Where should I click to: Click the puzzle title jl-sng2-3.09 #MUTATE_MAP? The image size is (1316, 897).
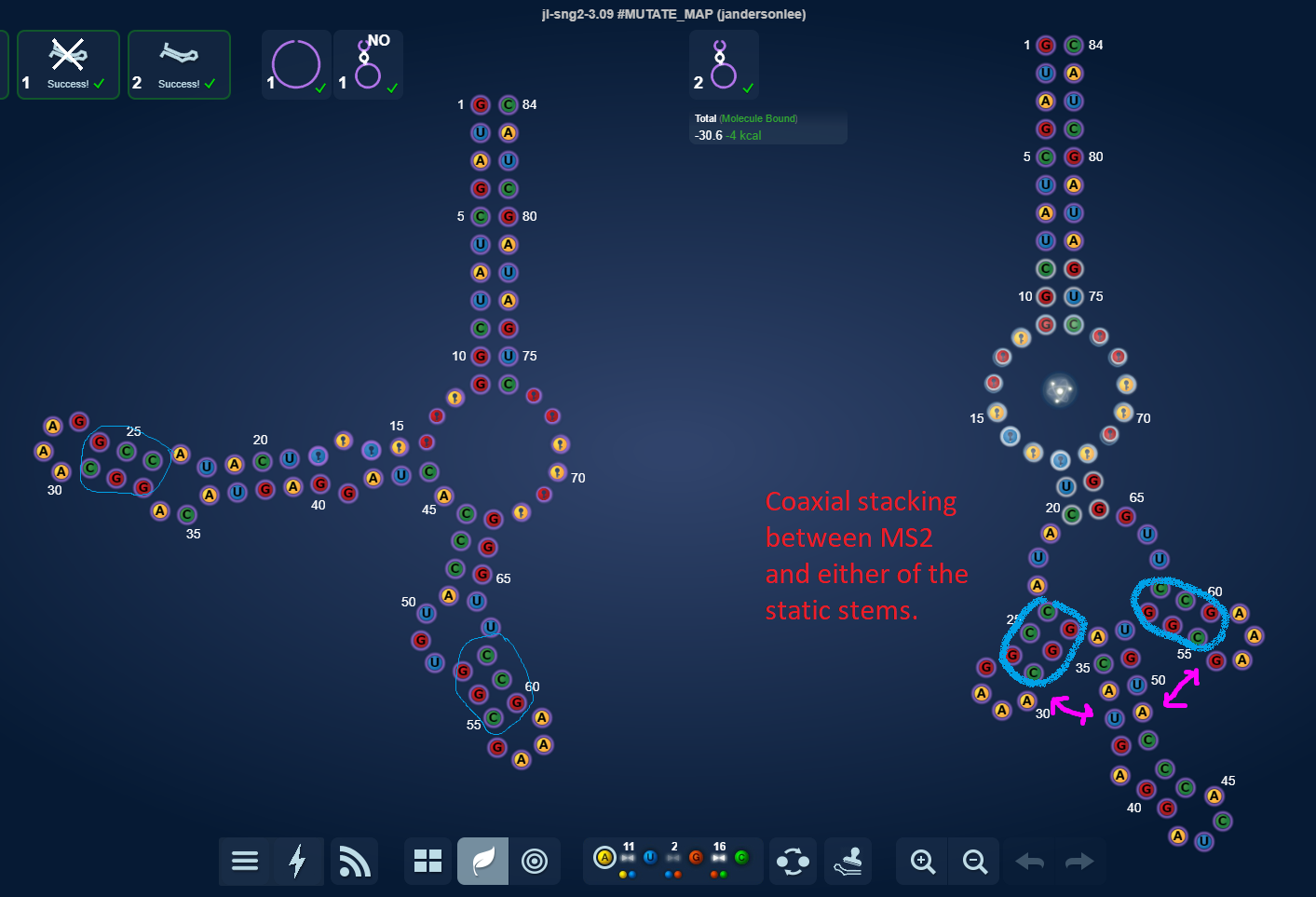pos(673,14)
